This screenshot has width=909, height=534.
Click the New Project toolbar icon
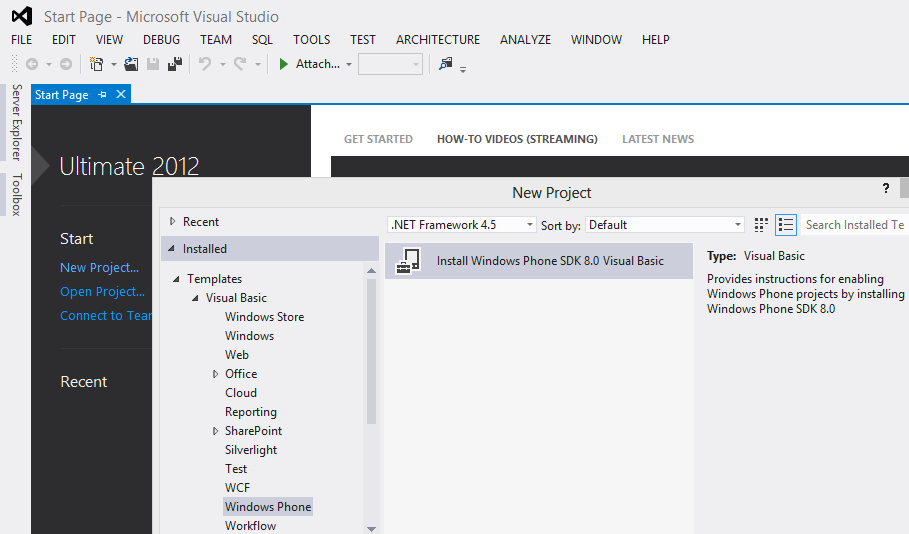click(96, 64)
